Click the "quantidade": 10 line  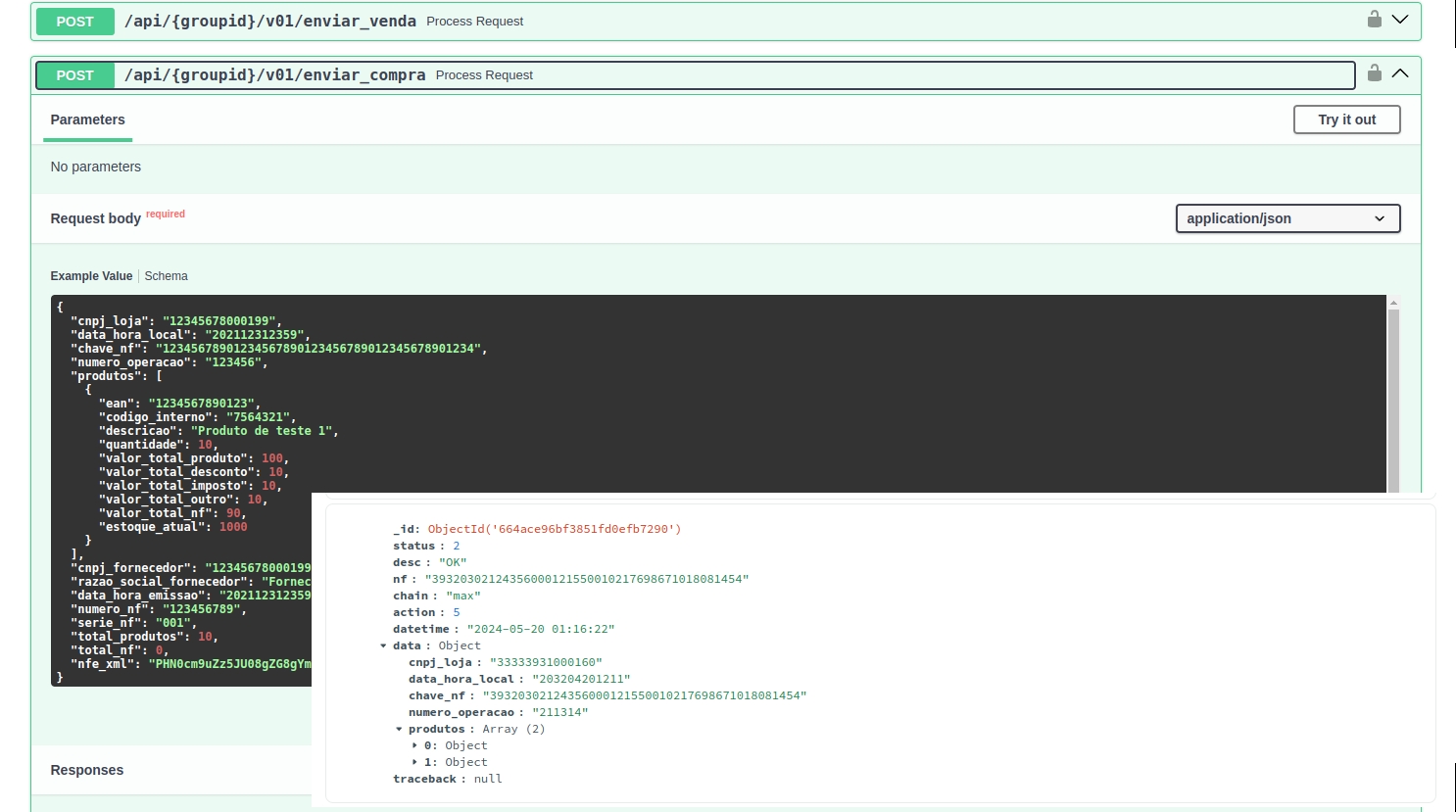(158, 445)
